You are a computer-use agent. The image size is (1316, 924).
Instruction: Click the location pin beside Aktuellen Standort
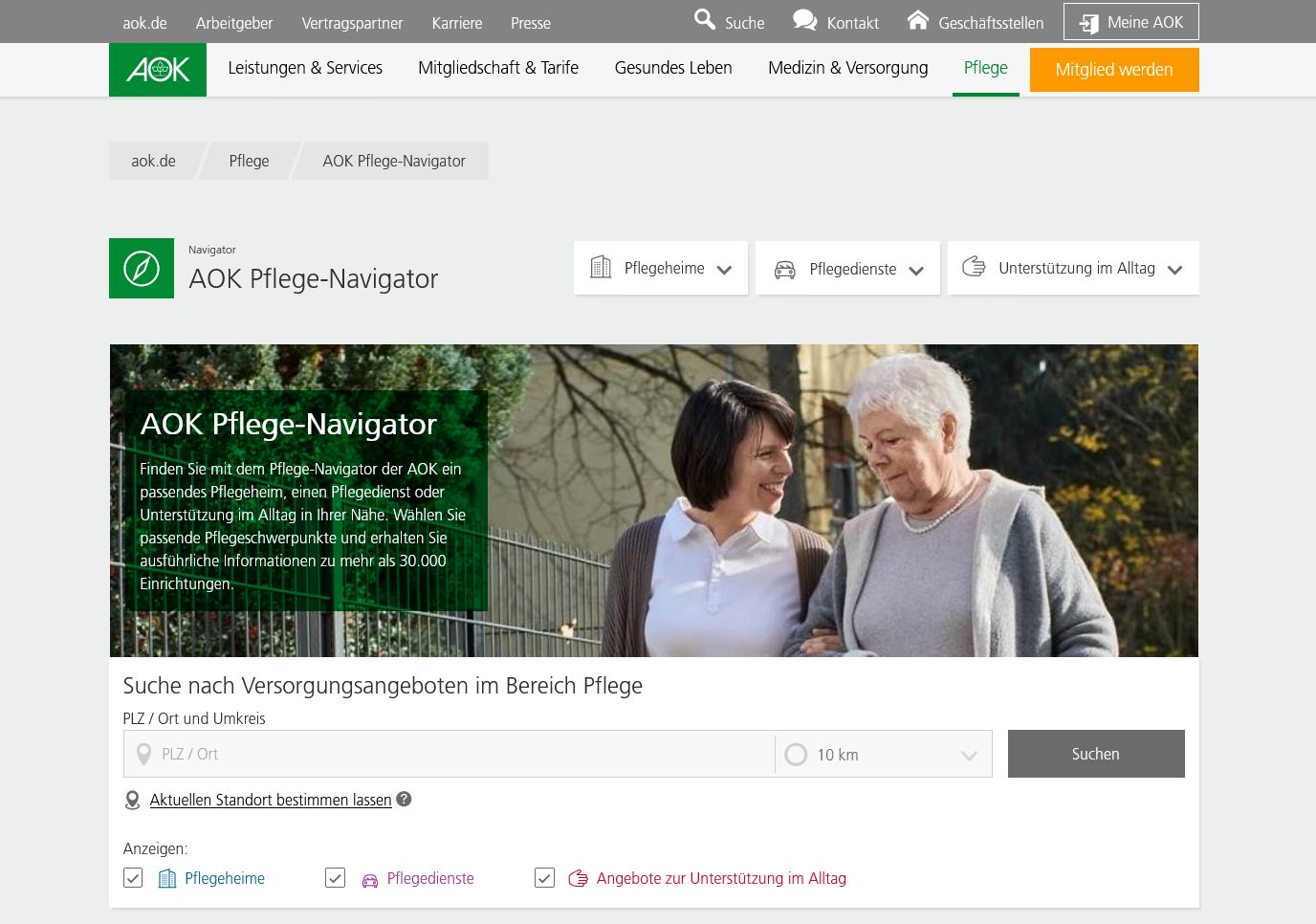point(133,801)
